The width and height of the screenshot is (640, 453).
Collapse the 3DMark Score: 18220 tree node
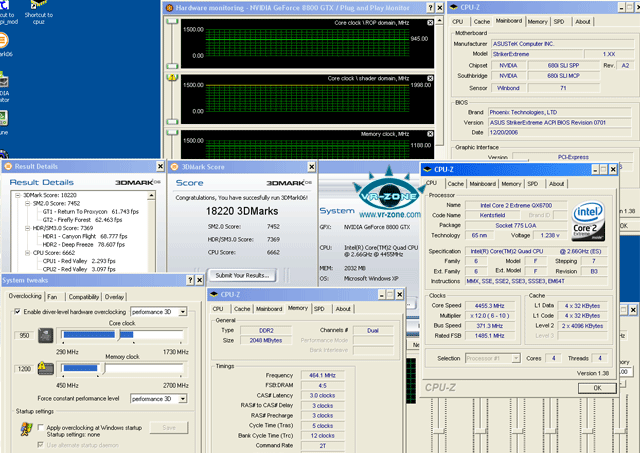tap(18, 195)
